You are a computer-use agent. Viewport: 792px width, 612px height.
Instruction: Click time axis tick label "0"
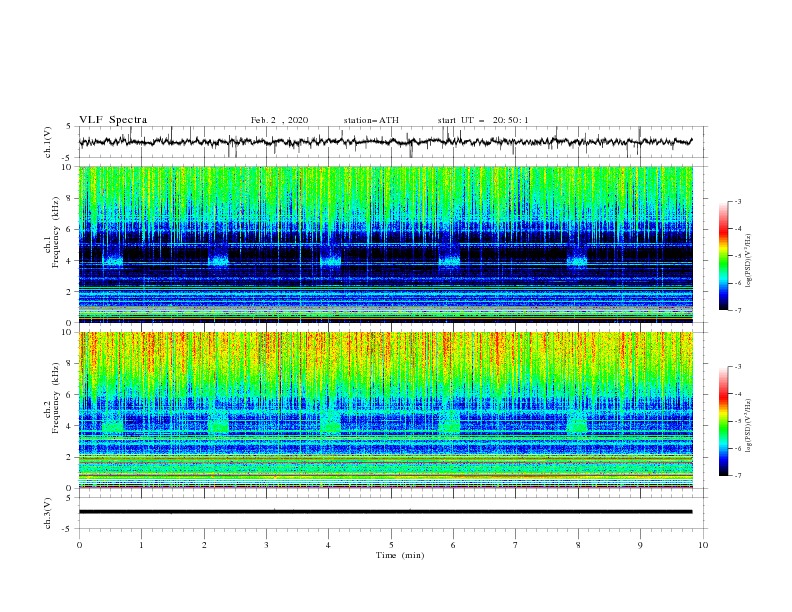pyautogui.click(x=79, y=545)
